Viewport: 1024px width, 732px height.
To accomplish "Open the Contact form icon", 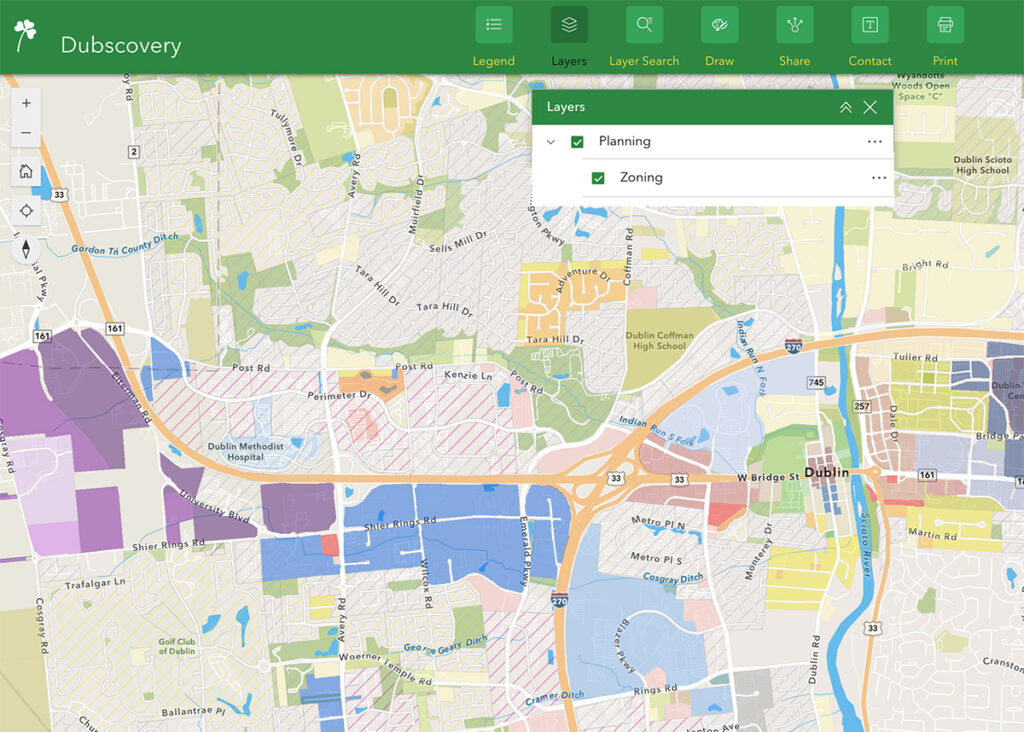I will pyautogui.click(x=870, y=25).
